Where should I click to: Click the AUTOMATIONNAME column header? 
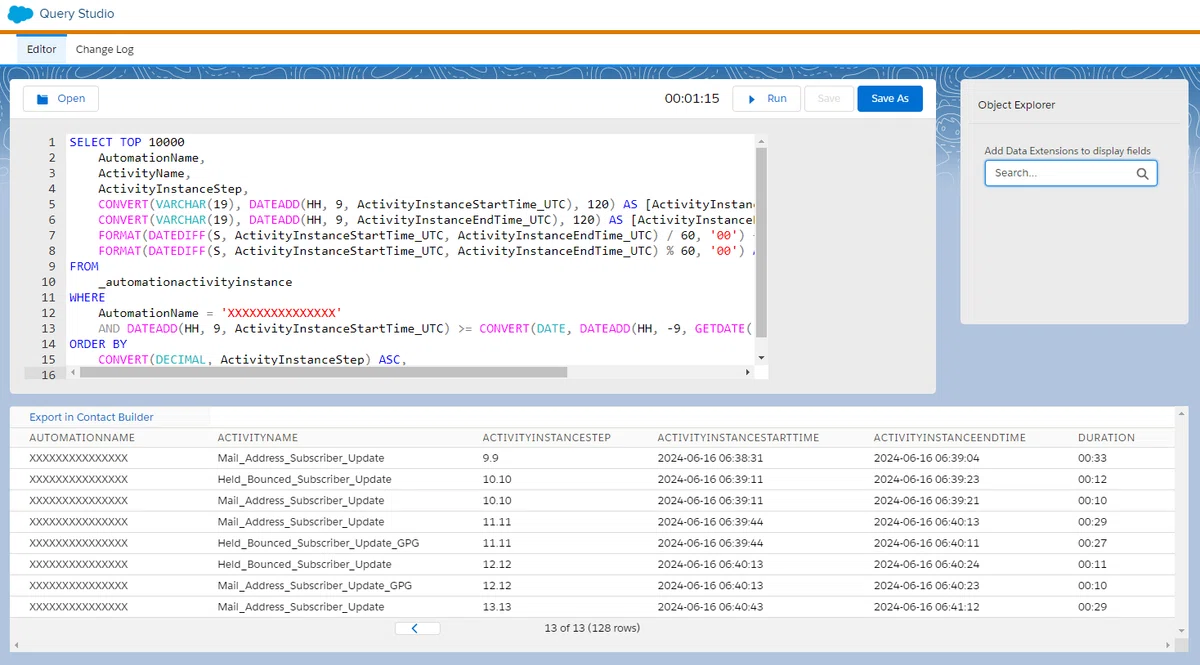tap(82, 438)
